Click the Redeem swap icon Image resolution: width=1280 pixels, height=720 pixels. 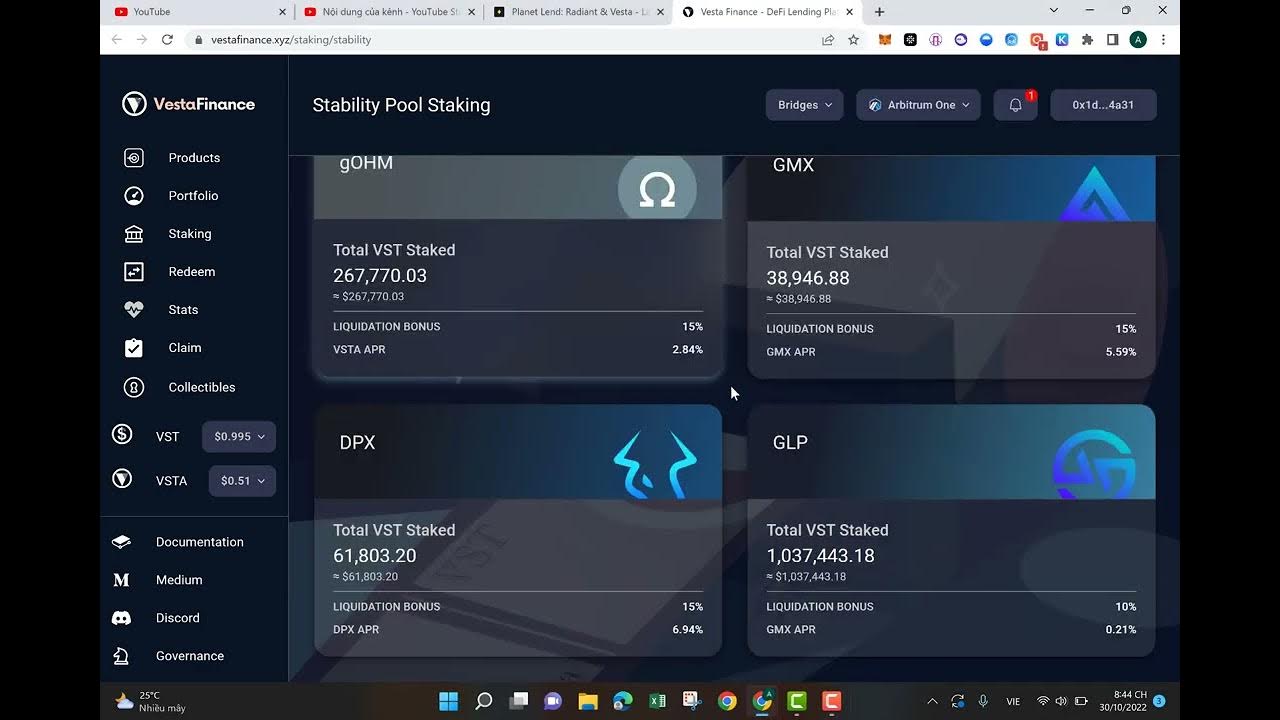pos(134,272)
